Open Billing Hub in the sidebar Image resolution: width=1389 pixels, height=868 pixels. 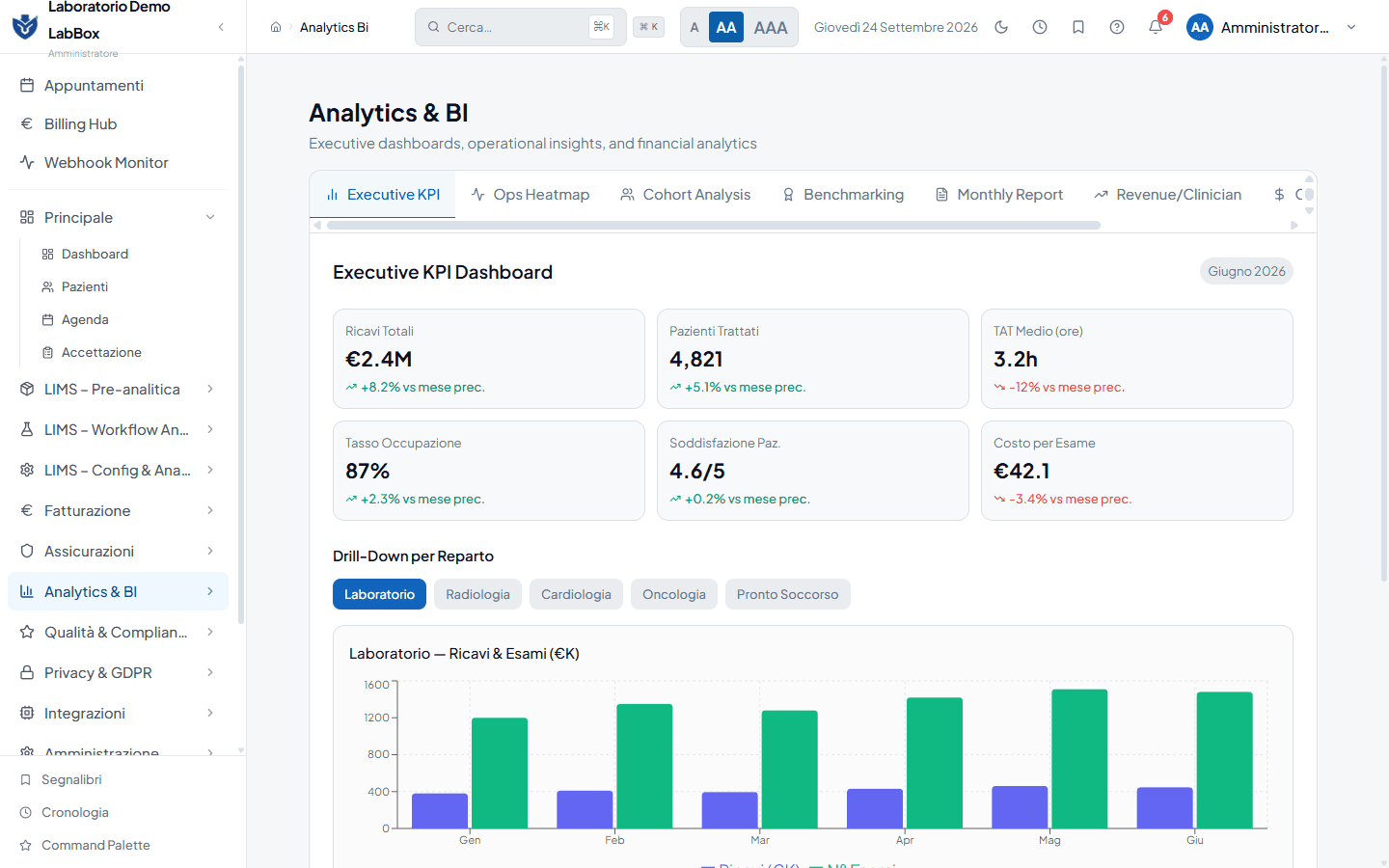click(118, 123)
